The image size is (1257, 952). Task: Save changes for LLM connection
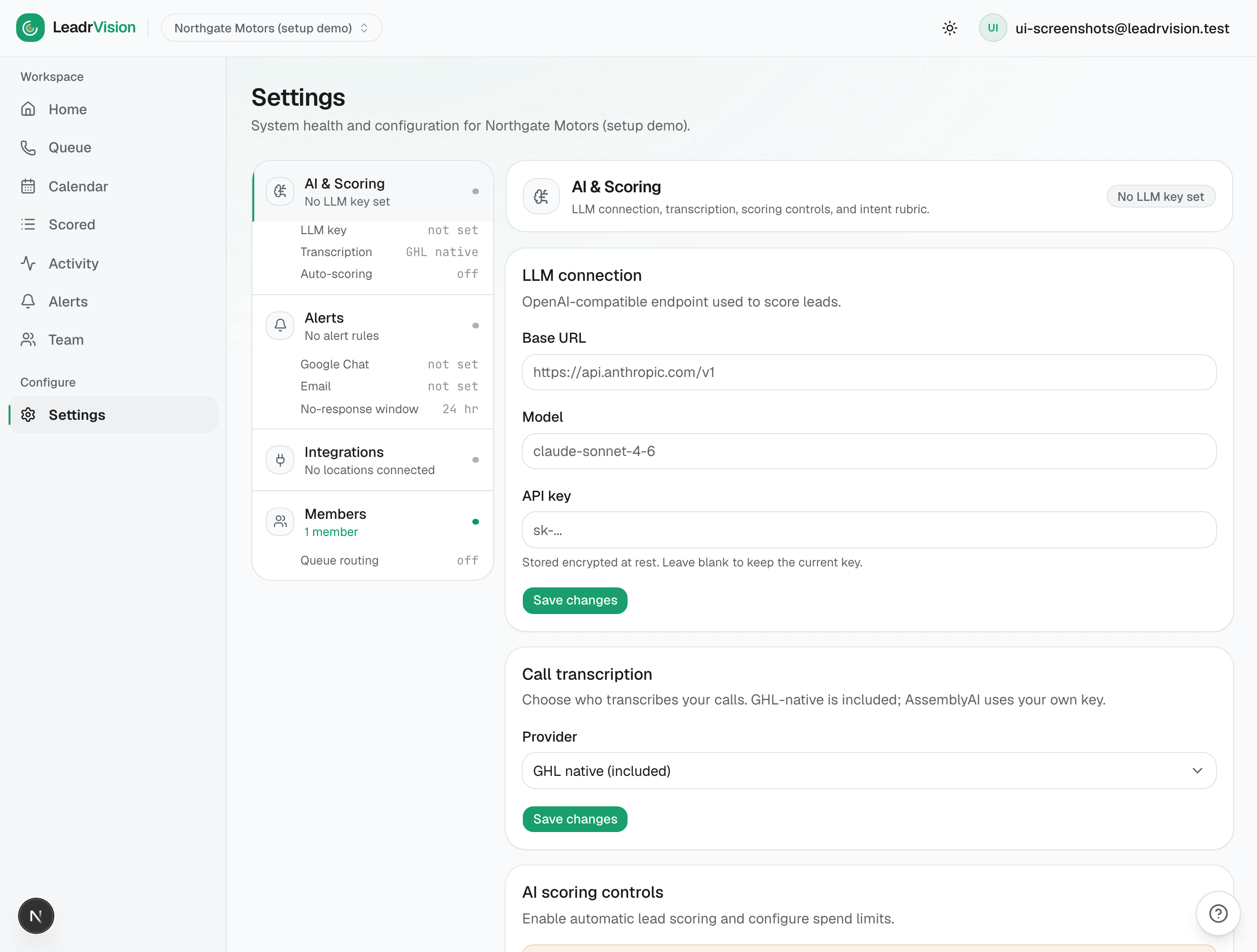575,600
